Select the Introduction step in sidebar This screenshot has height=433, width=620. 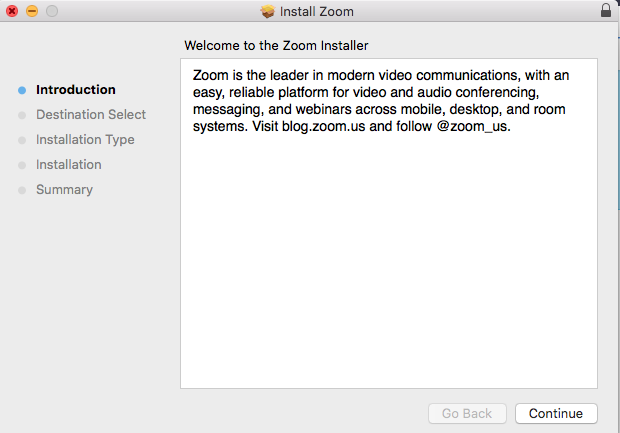click(x=75, y=90)
